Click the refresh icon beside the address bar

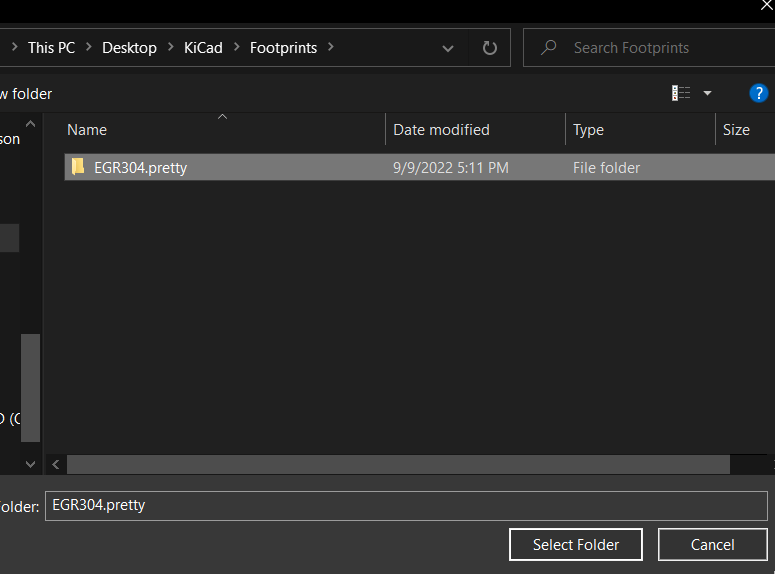click(489, 48)
